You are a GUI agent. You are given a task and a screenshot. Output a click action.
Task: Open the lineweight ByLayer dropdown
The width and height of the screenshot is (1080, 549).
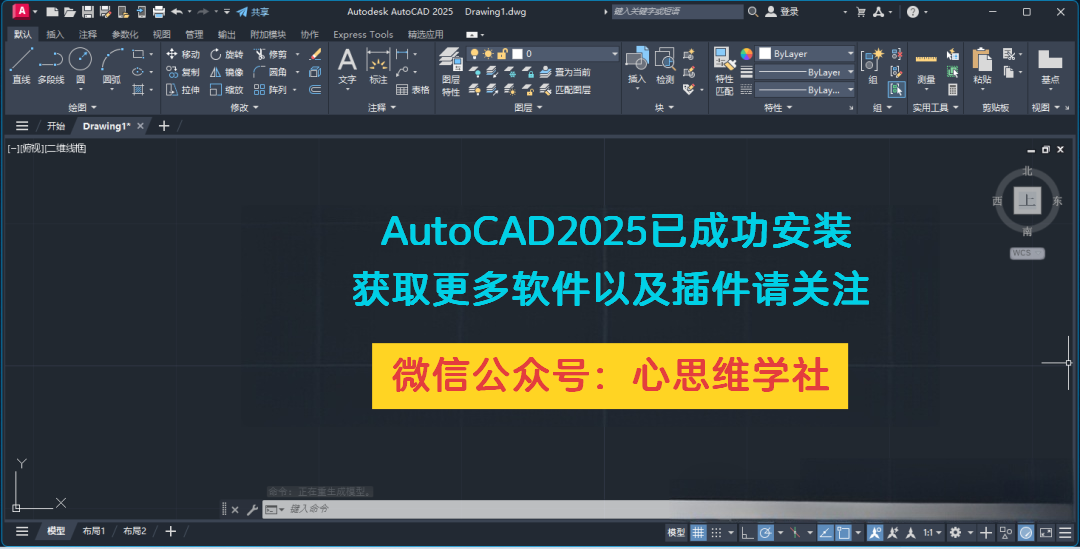point(806,72)
